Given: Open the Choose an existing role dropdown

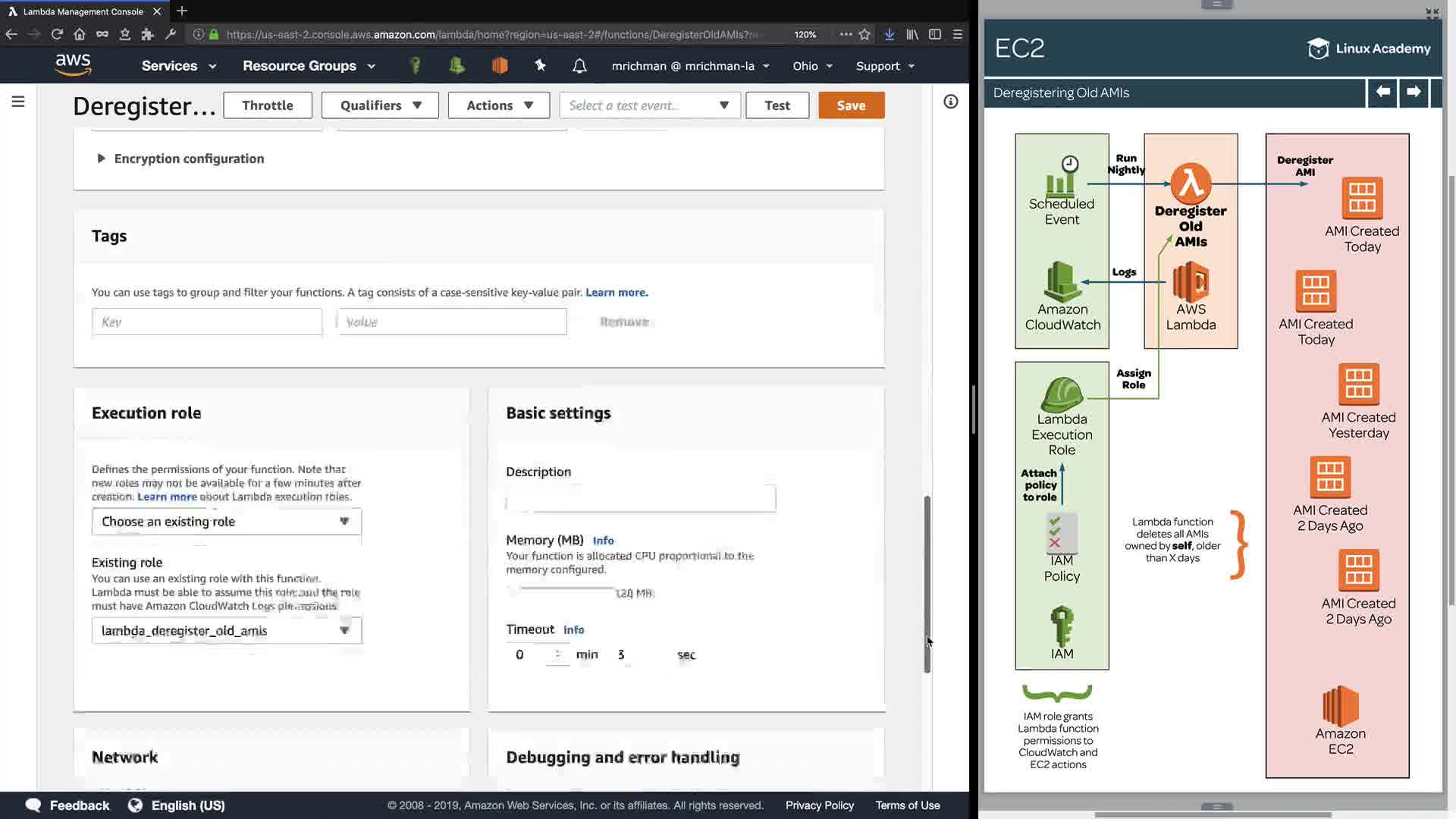Looking at the screenshot, I should tap(226, 522).
